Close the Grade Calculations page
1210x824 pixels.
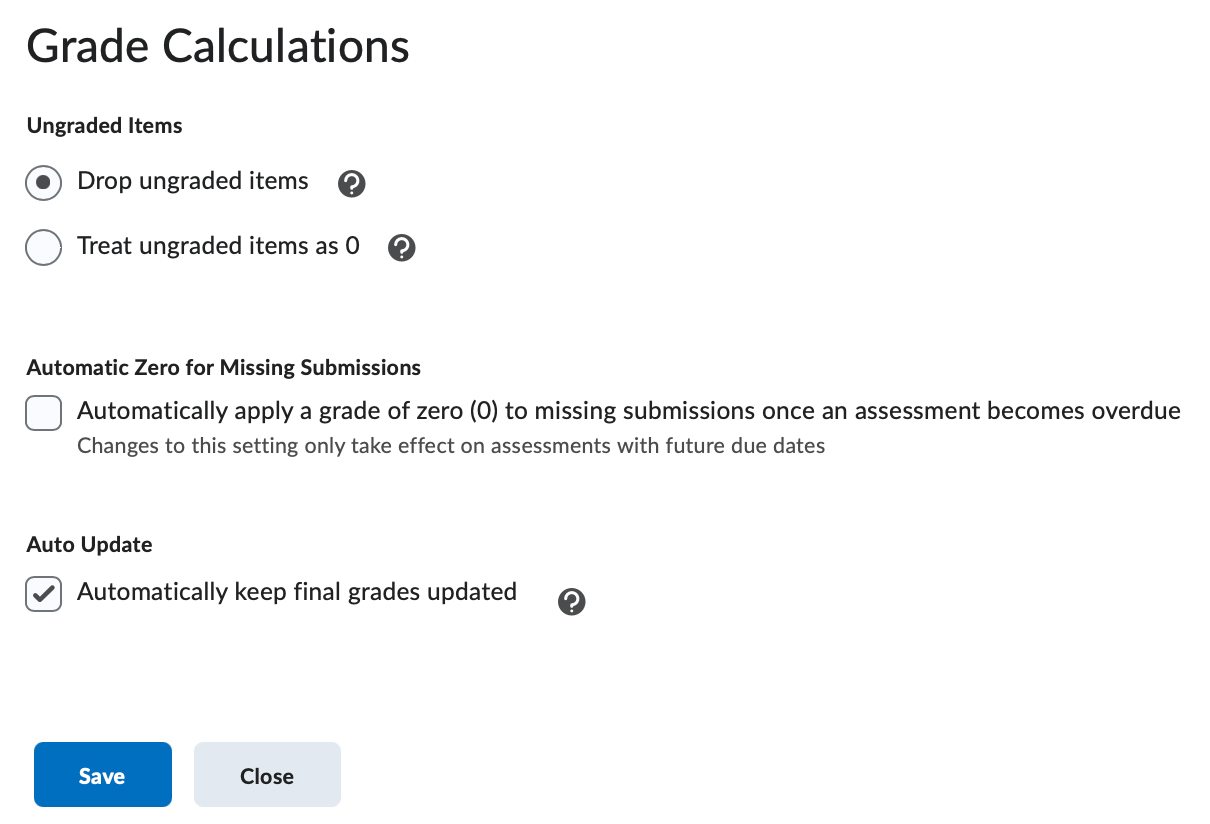[266, 774]
